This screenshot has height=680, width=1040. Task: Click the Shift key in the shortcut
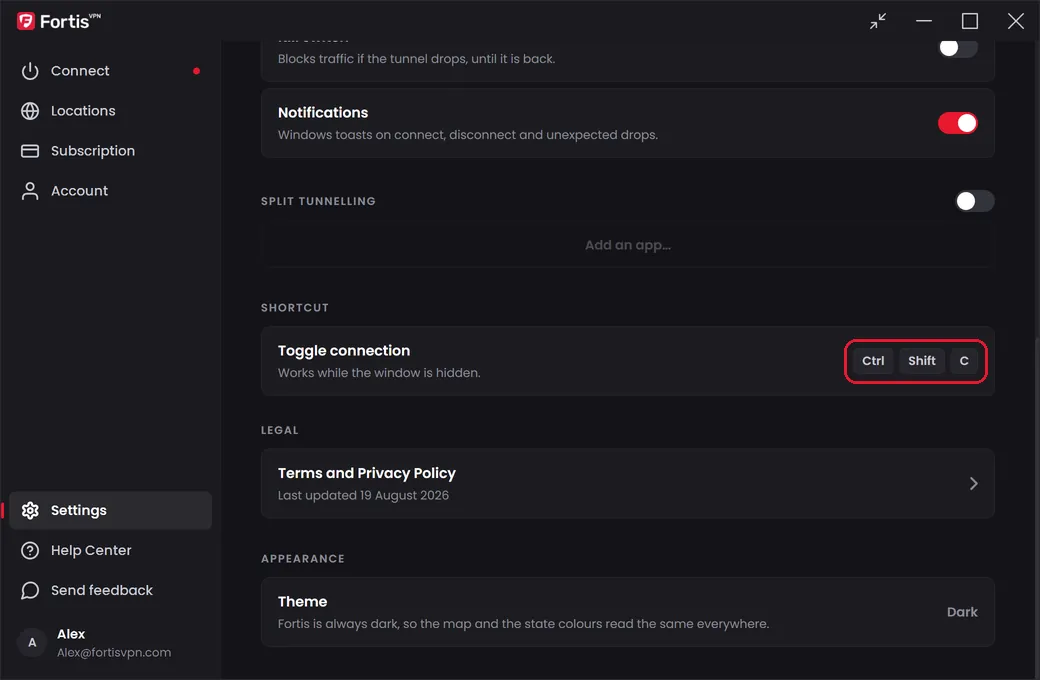point(921,361)
